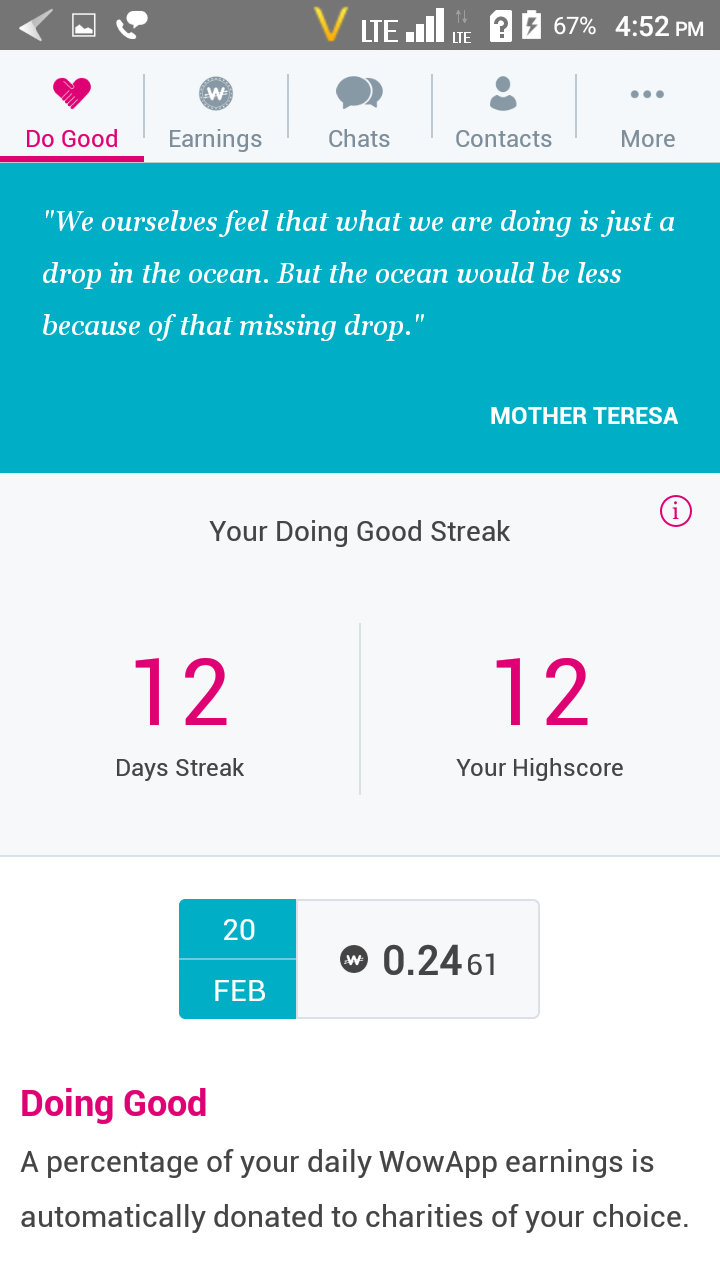Tap the Chats speech bubbles icon

pos(359,93)
